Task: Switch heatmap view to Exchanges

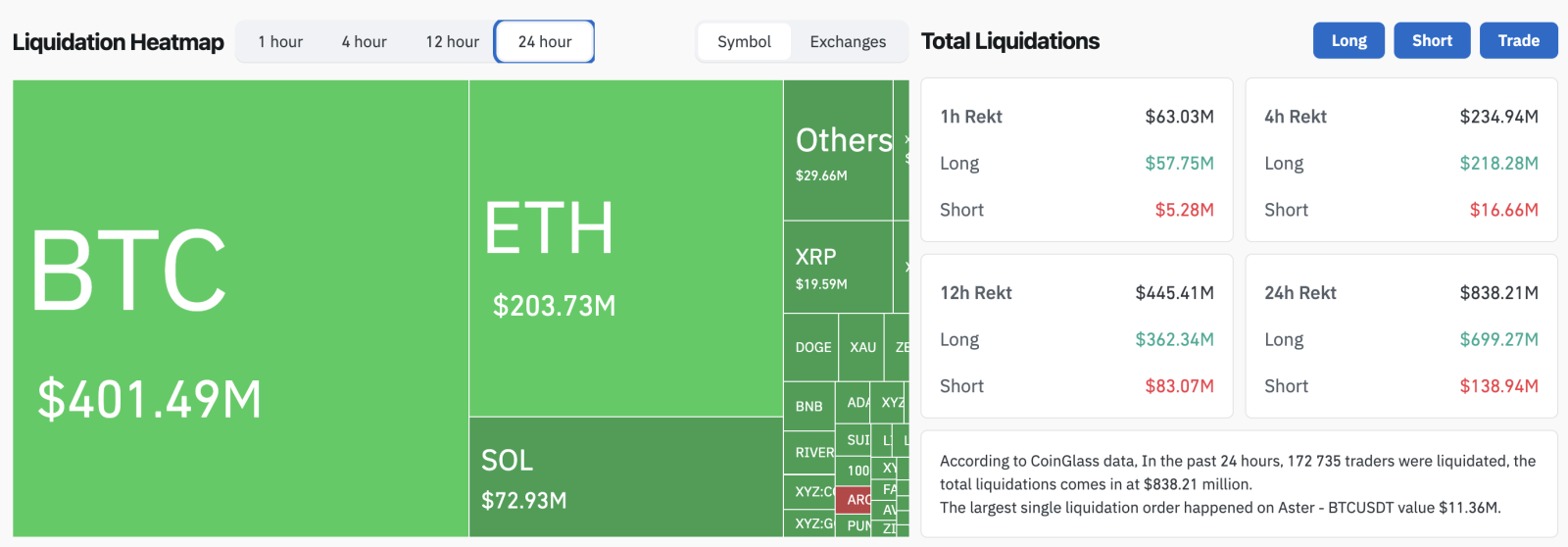Action: click(848, 42)
